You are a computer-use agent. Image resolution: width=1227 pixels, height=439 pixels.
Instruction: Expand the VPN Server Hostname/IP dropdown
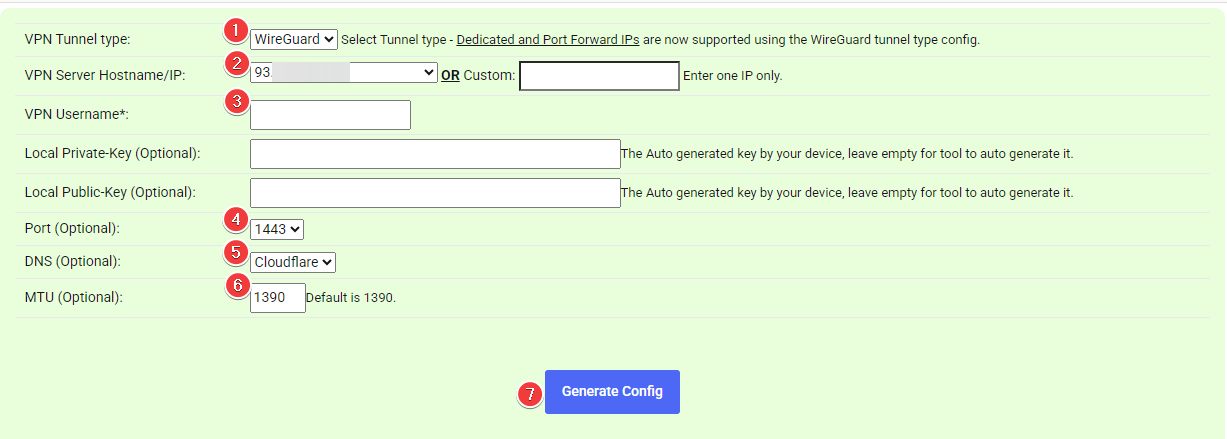point(343,73)
